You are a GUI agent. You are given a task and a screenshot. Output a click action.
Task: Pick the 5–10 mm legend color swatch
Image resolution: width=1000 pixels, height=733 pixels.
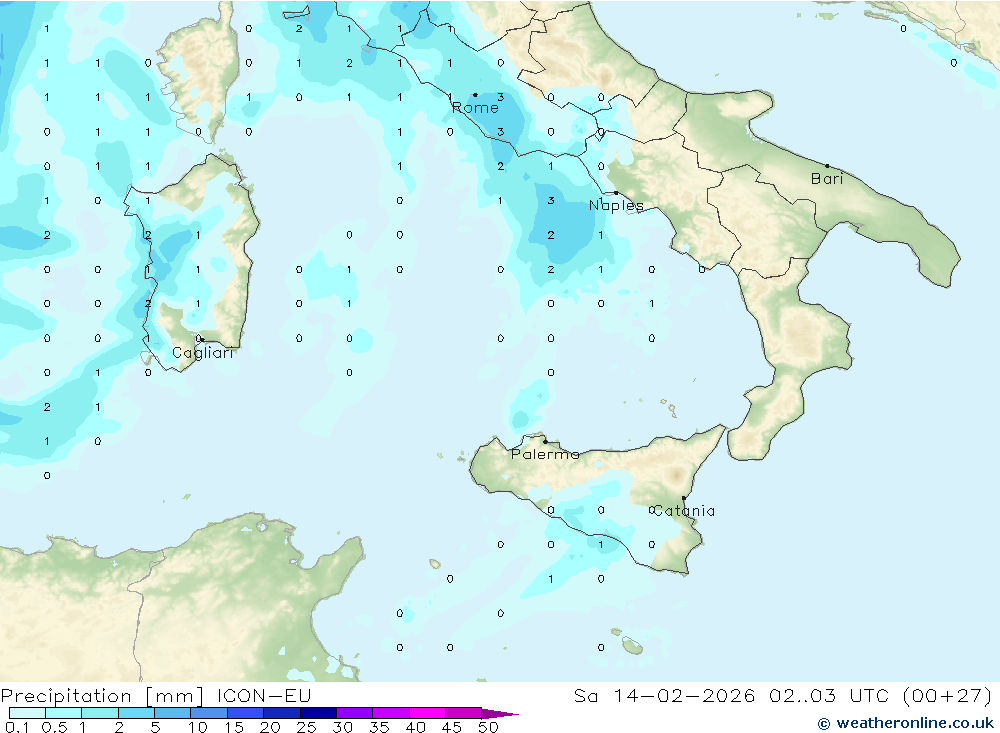coord(173,713)
